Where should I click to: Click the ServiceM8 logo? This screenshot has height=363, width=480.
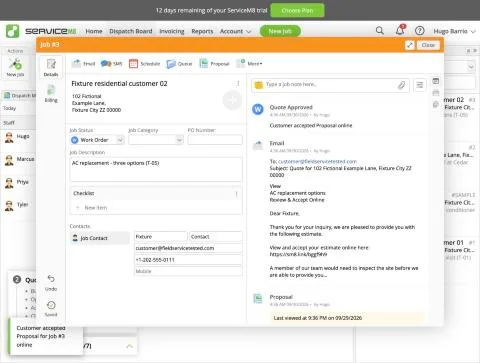pyautogui.click(x=41, y=31)
